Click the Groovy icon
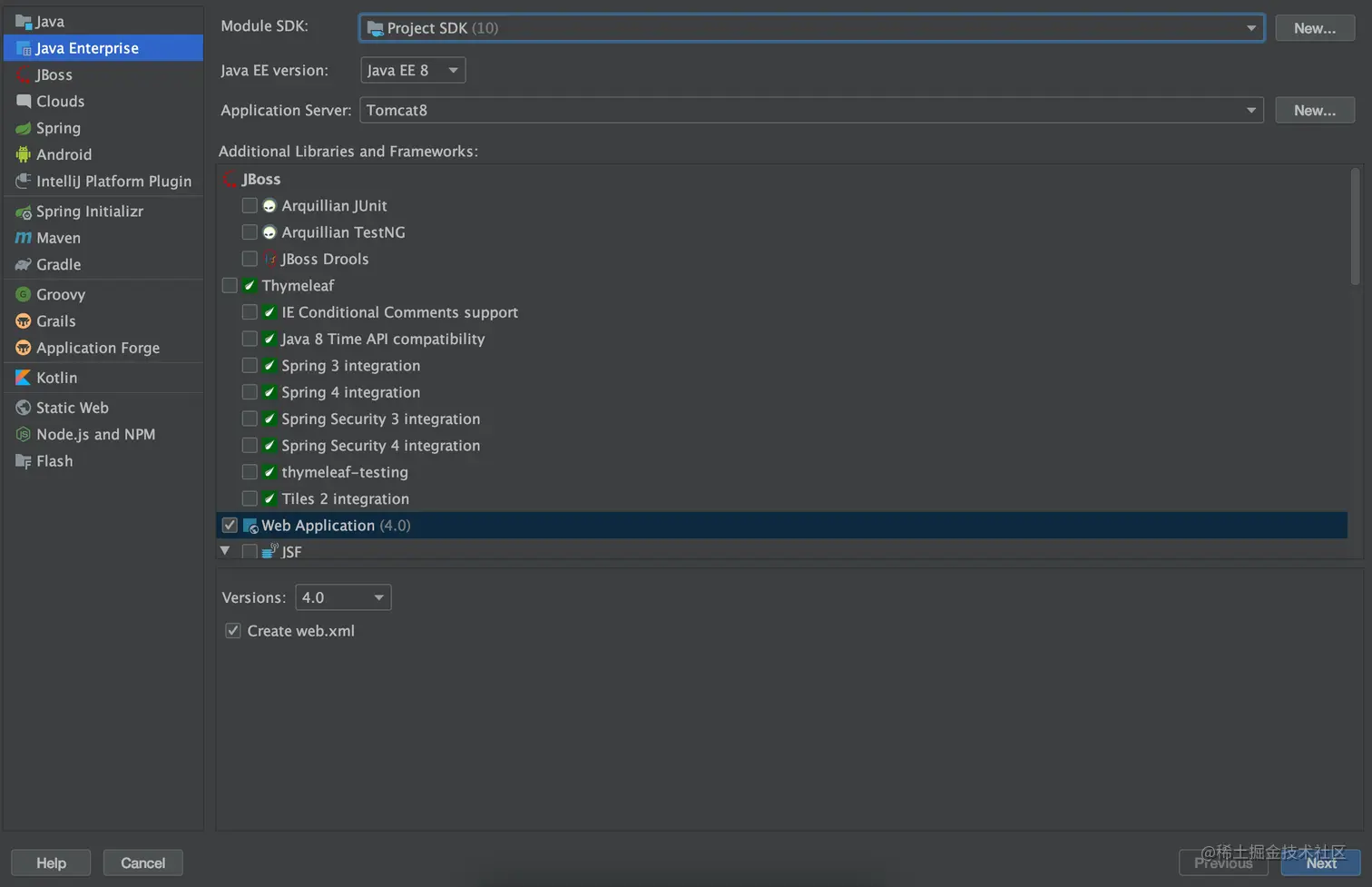This screenshot has width=1372, height=887. [x=24, y=294]
